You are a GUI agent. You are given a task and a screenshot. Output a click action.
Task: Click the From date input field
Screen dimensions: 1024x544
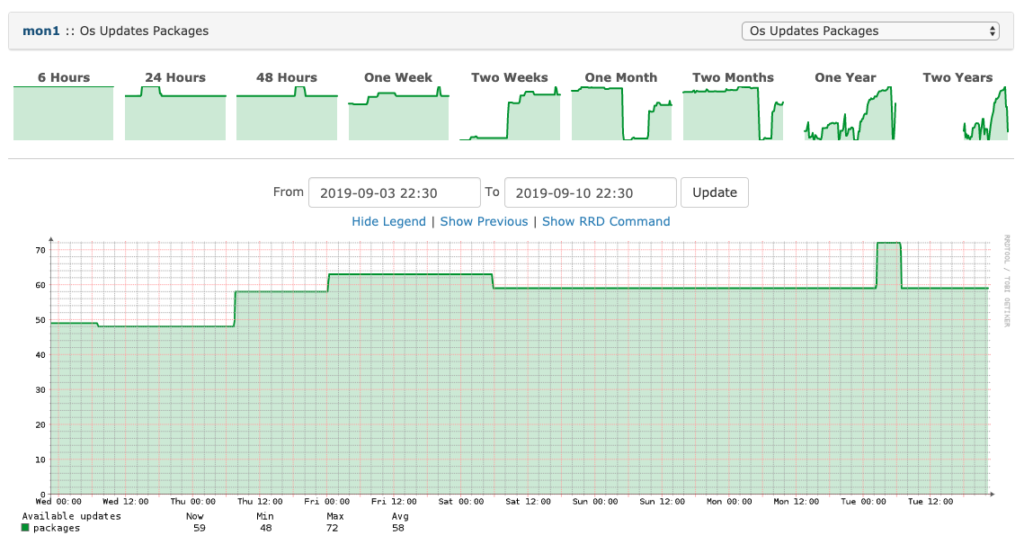[x=394, y=193]
